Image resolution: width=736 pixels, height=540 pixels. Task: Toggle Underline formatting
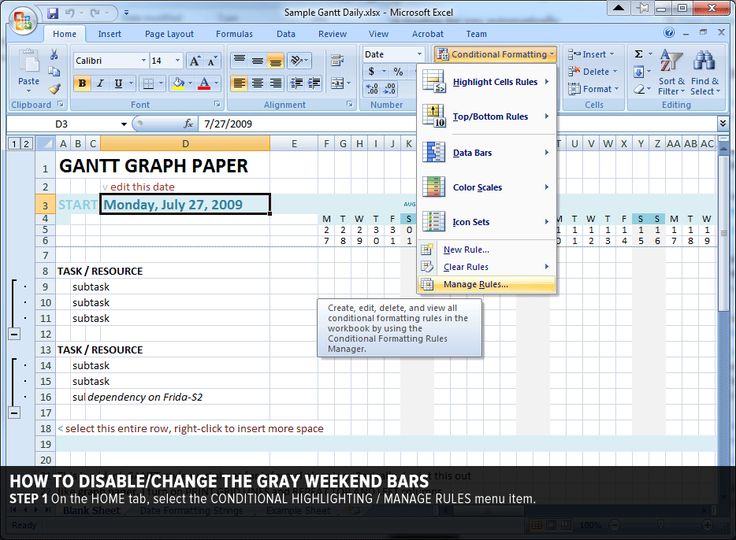(x=118, y=84)
